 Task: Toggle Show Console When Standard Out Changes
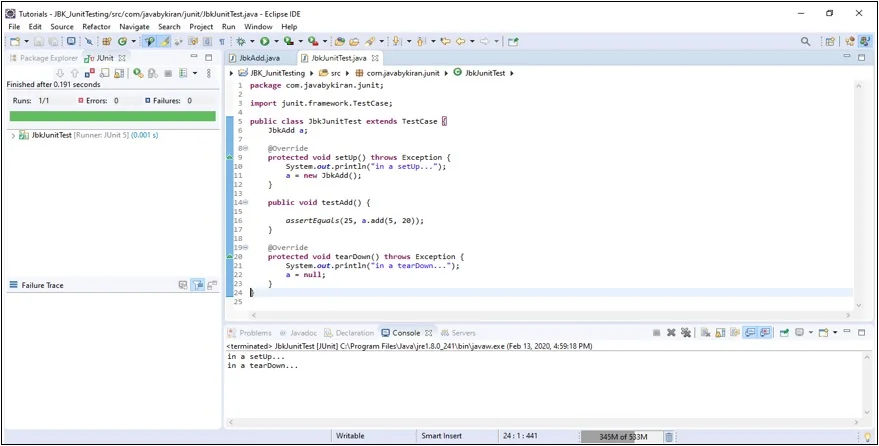tap(750, 333)
